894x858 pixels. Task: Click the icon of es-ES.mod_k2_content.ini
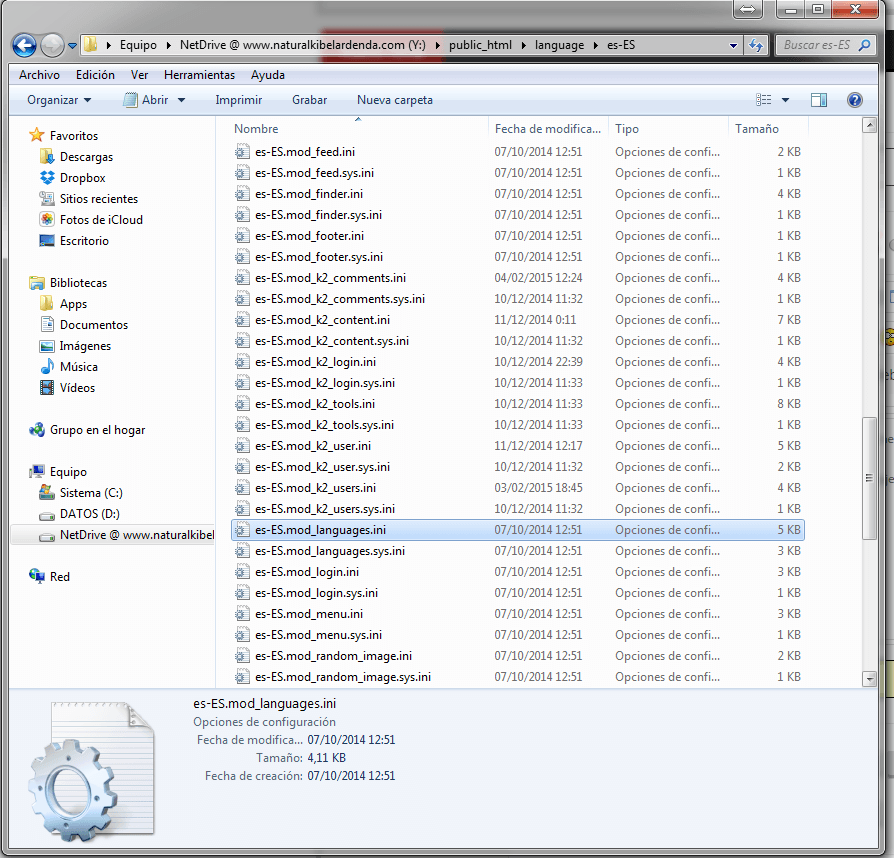(x=242, y=320)
